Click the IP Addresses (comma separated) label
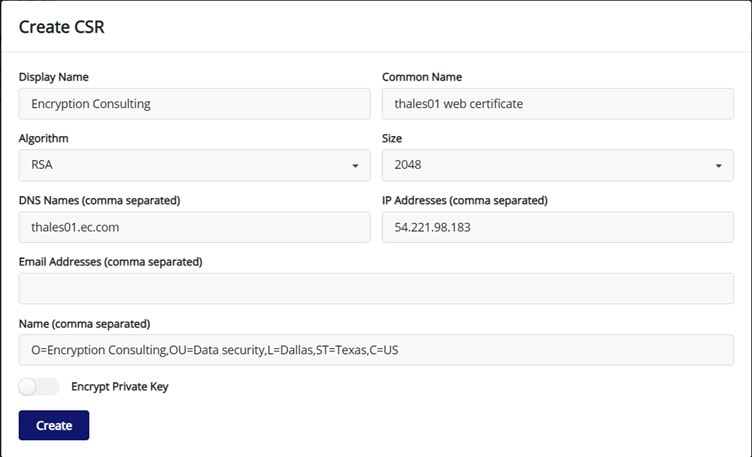 464,200
